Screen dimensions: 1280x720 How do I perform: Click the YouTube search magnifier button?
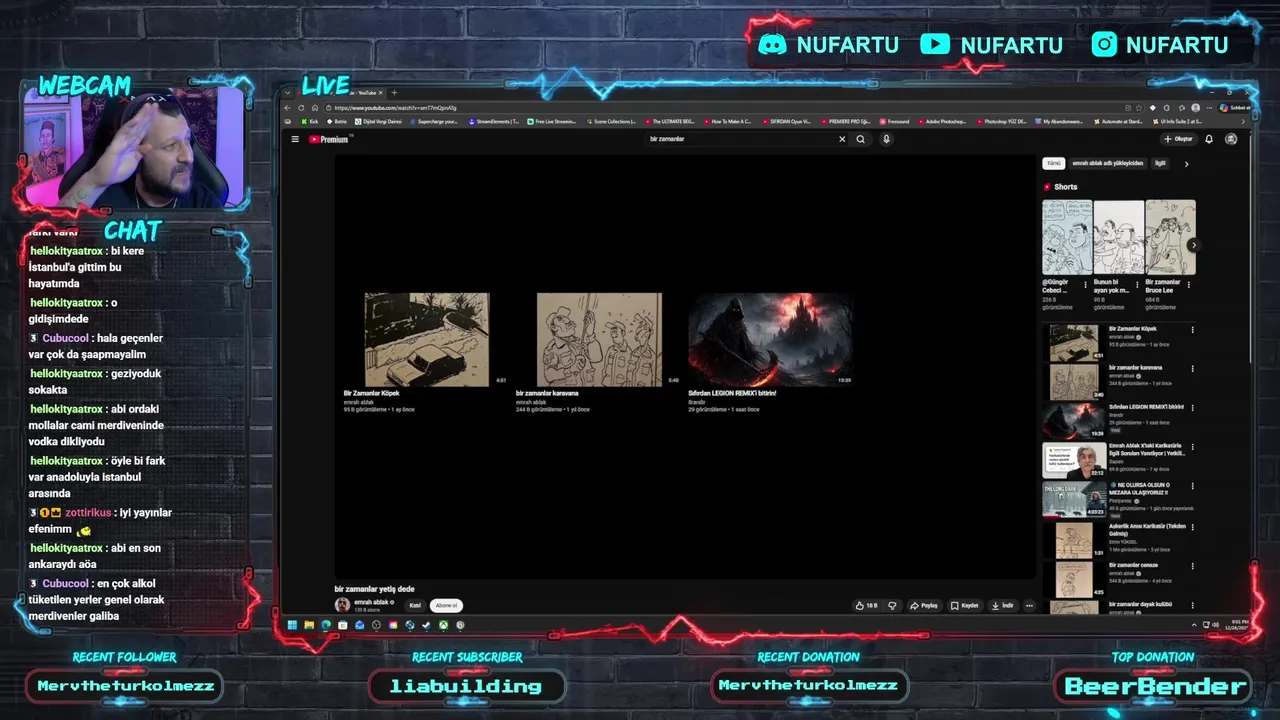point(860,139)
